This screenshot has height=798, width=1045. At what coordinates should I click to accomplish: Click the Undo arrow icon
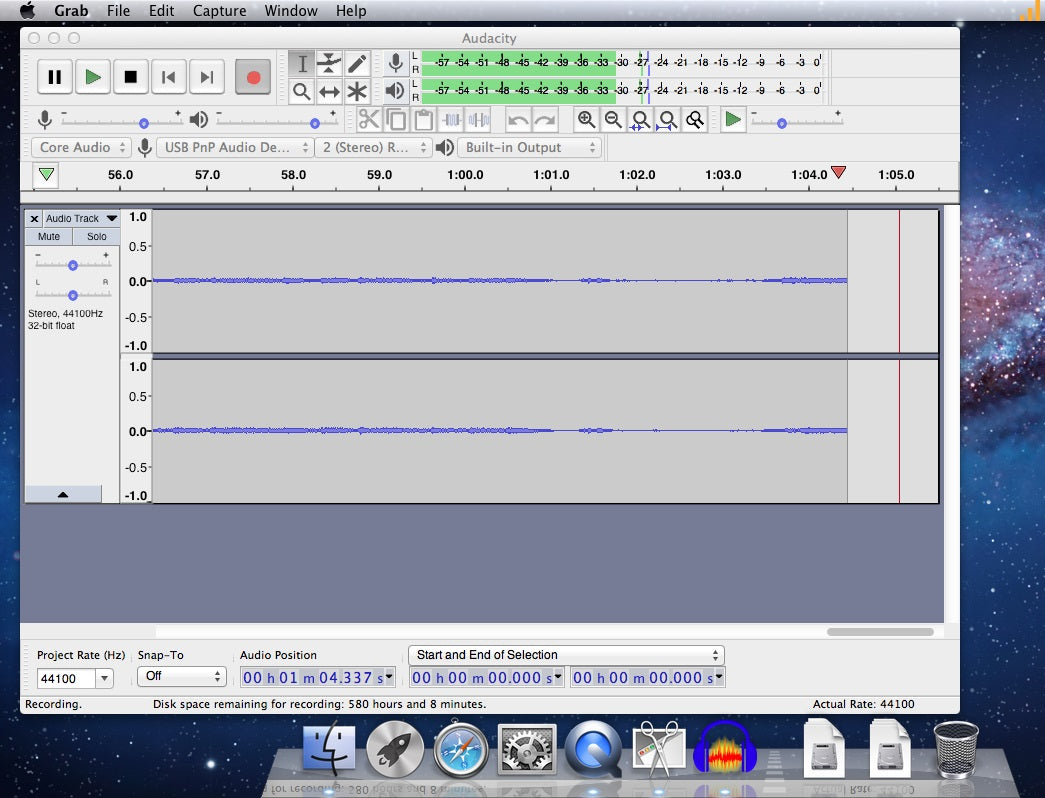(518, 120)
